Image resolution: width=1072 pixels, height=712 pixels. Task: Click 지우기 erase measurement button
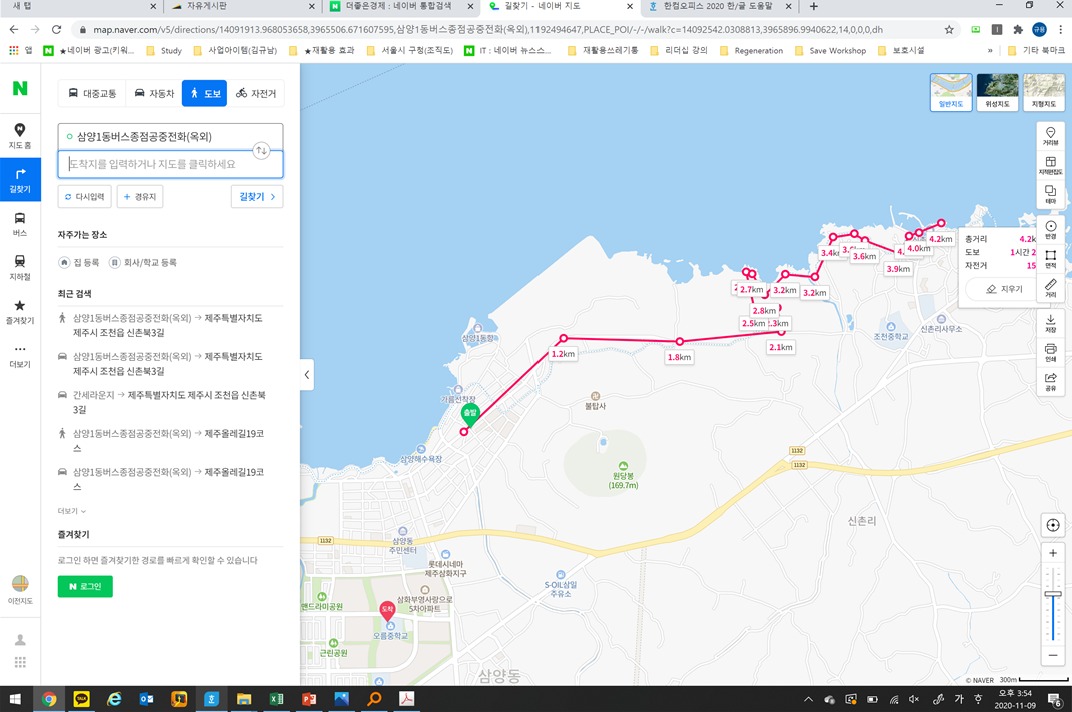[x=1004, y=289]
